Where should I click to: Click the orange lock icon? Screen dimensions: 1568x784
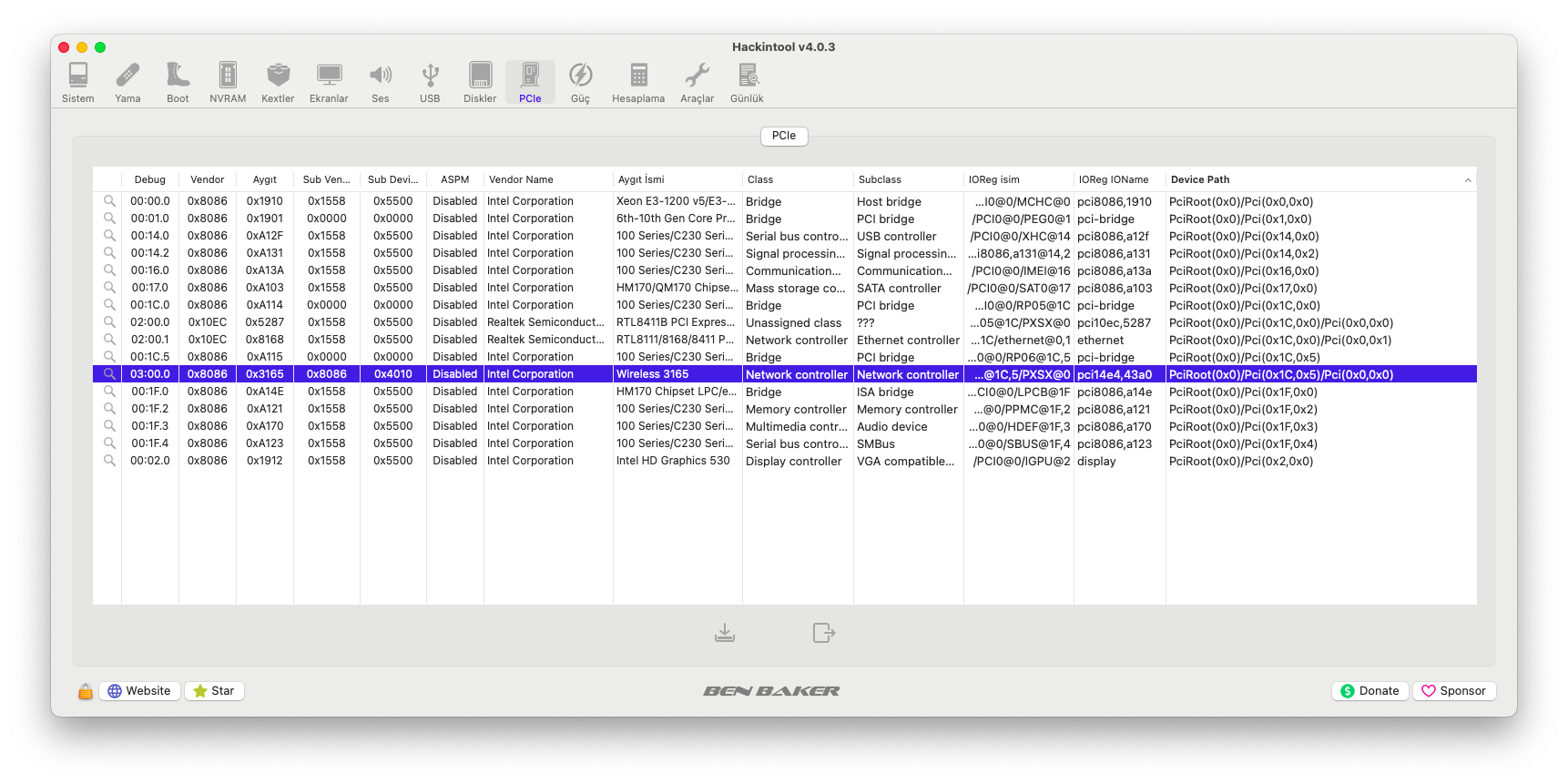tap(86, 691)
